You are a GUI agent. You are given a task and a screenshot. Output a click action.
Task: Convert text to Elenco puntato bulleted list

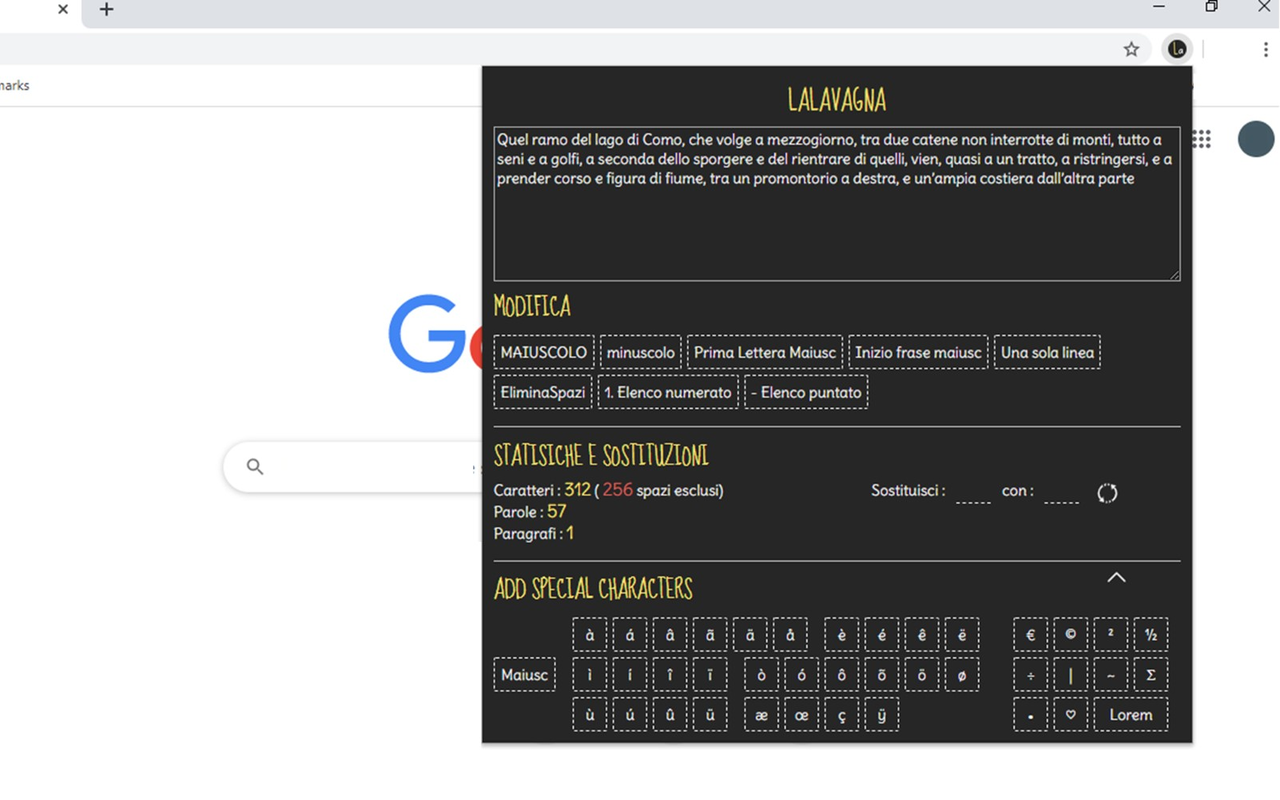[806, 392]
